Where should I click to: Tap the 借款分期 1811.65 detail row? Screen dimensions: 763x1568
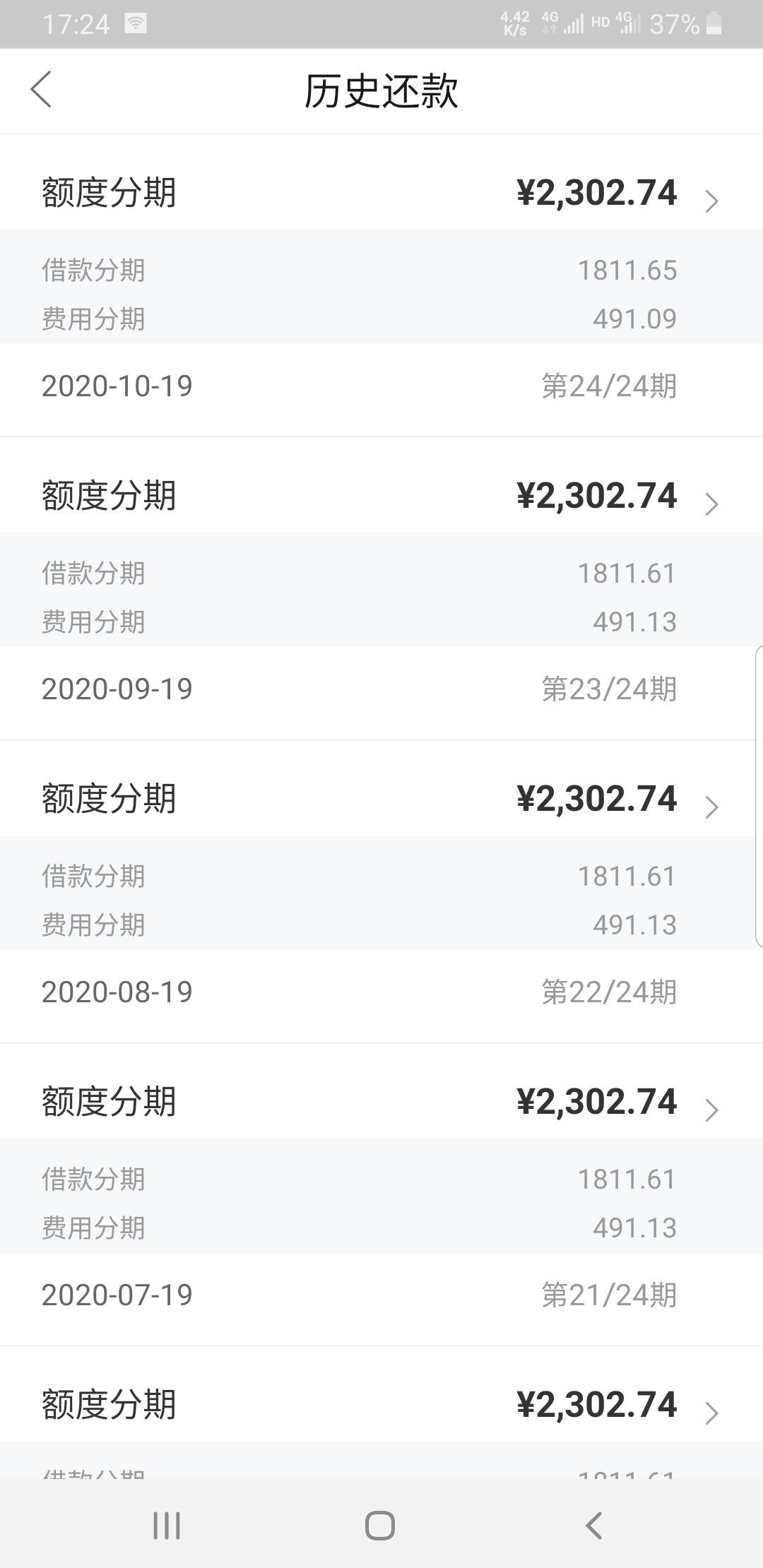(381, 270)
